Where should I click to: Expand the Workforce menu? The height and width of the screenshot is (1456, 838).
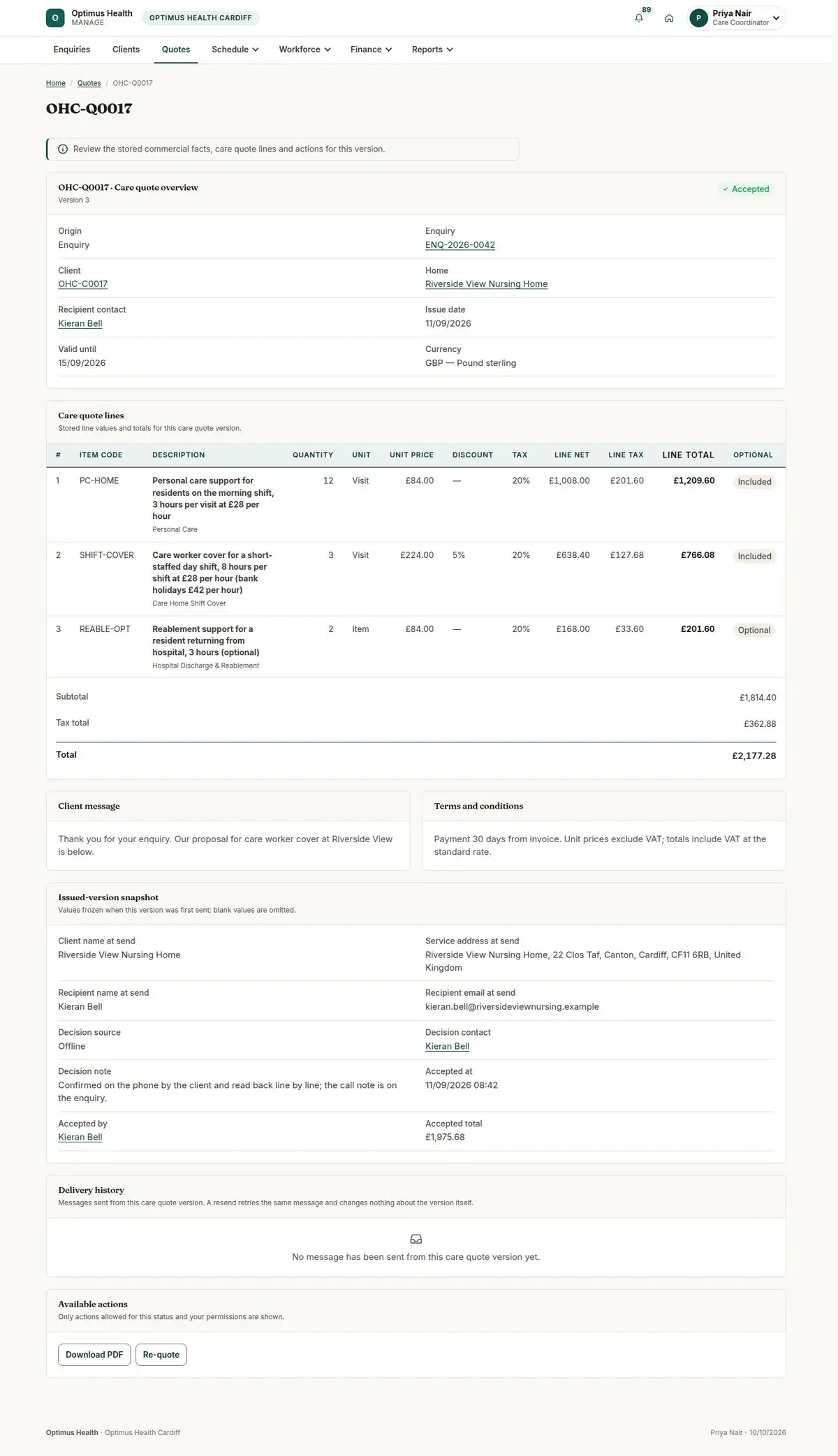point(305,50)
